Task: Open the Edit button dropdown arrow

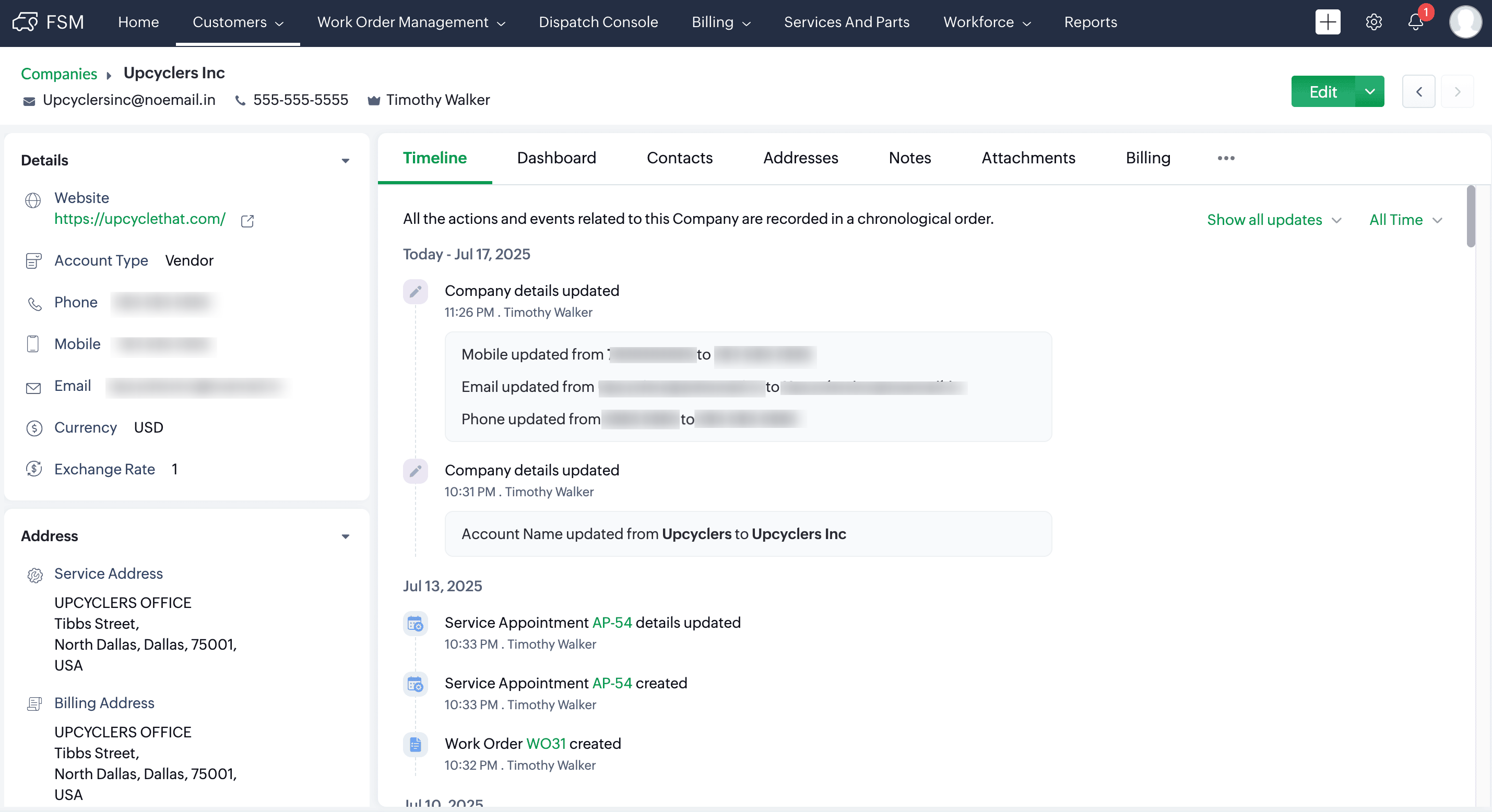Action: click(1369, 91)
